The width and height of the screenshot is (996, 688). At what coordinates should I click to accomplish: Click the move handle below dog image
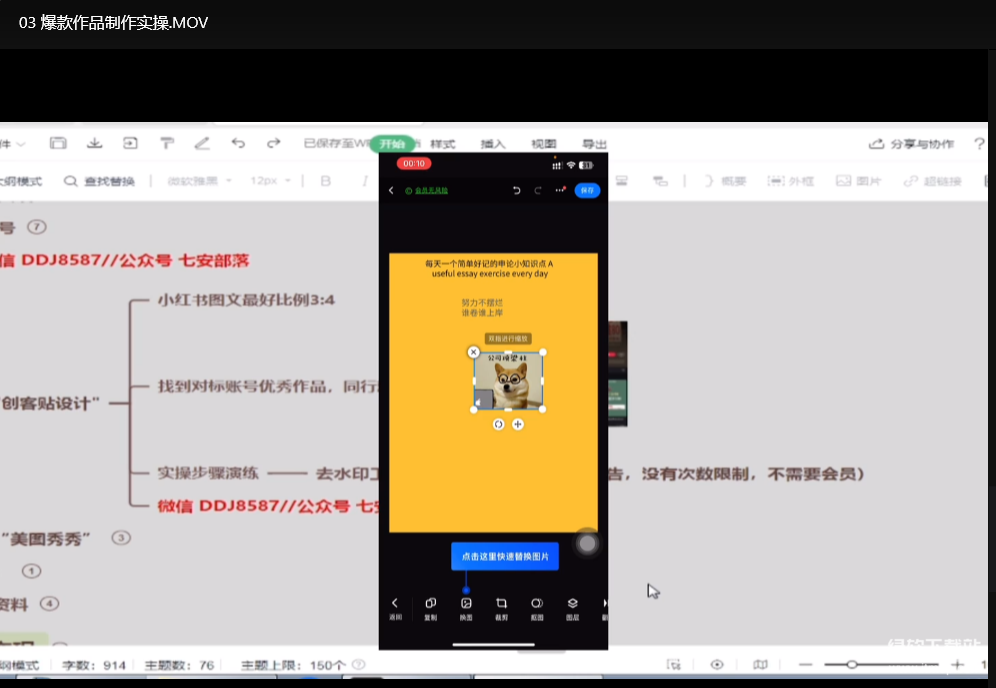[x=518, y=424]
